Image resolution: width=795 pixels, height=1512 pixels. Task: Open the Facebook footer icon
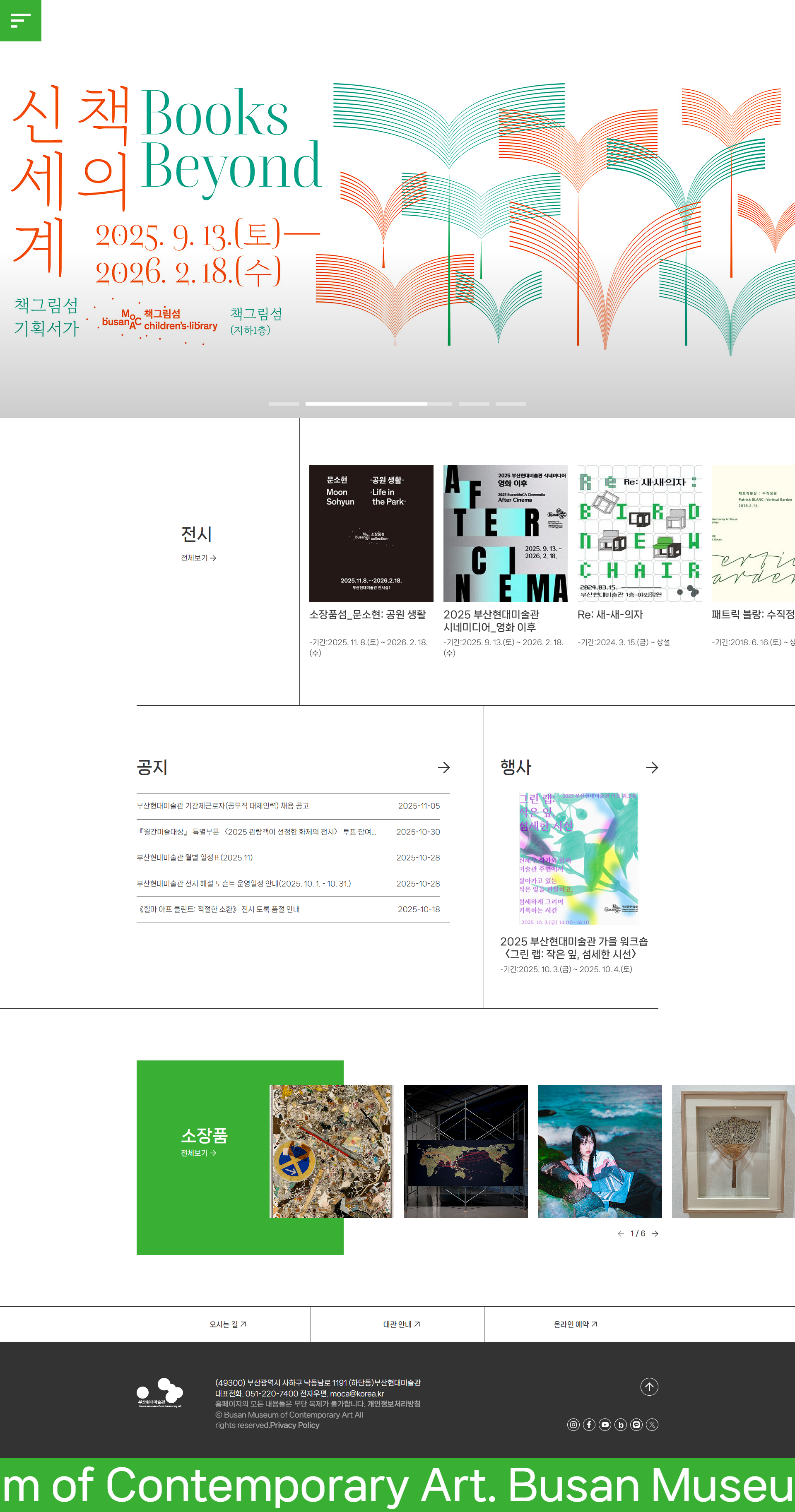click(590, 1425)
